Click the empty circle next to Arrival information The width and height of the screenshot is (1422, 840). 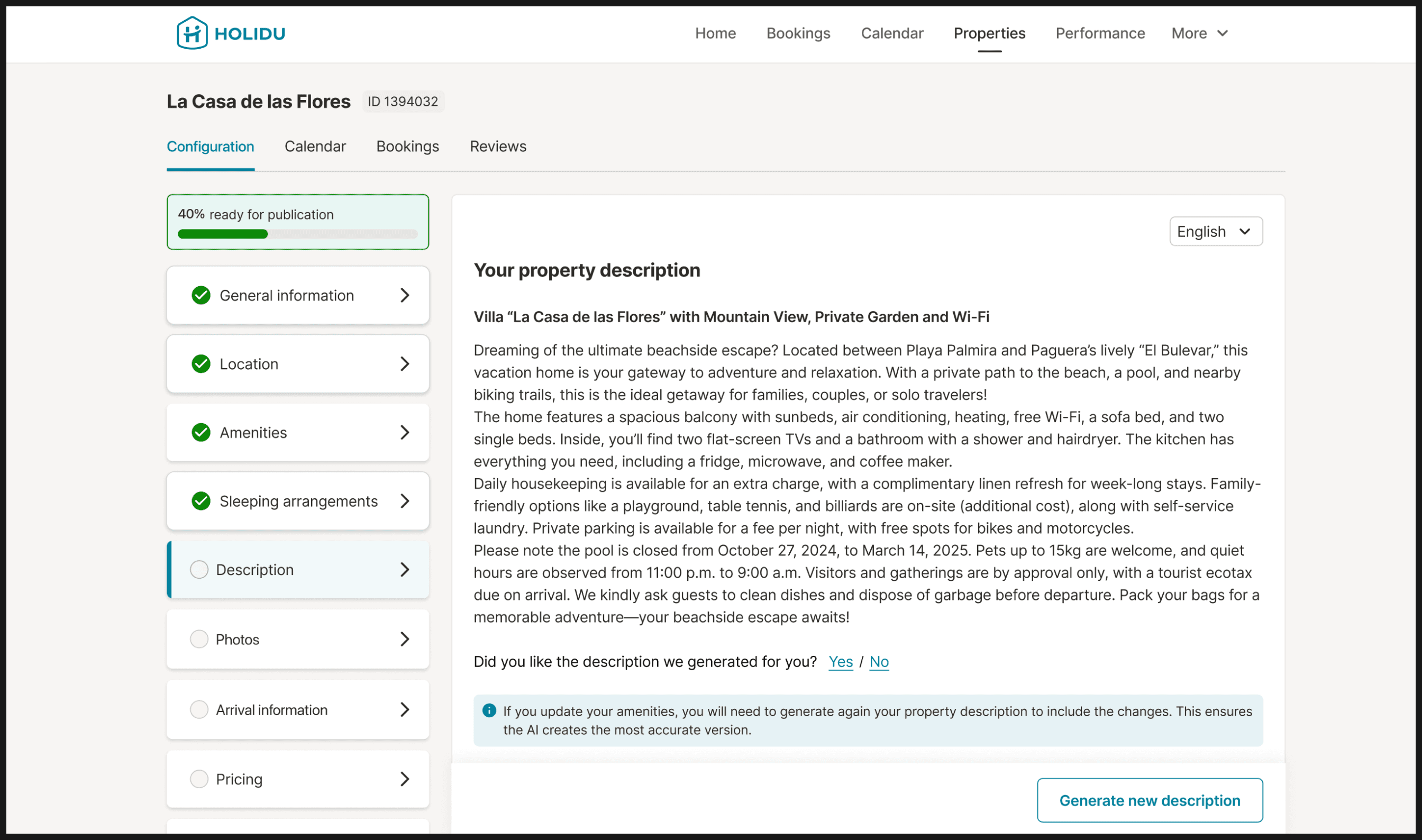tap(199, 709)
